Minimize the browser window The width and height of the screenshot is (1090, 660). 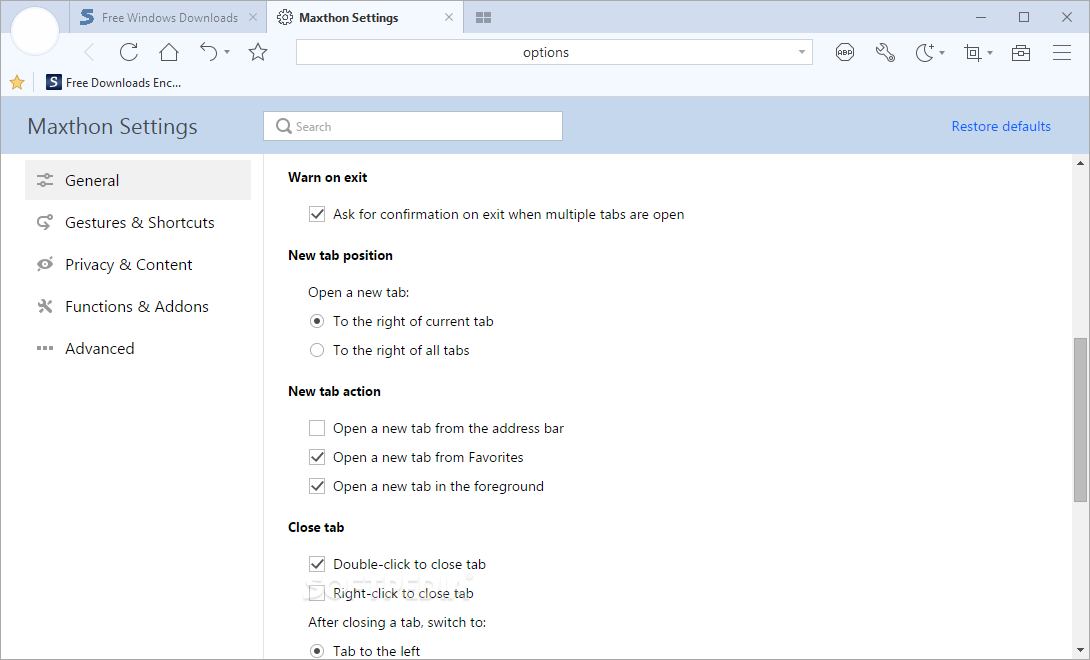tap(981, 17)
